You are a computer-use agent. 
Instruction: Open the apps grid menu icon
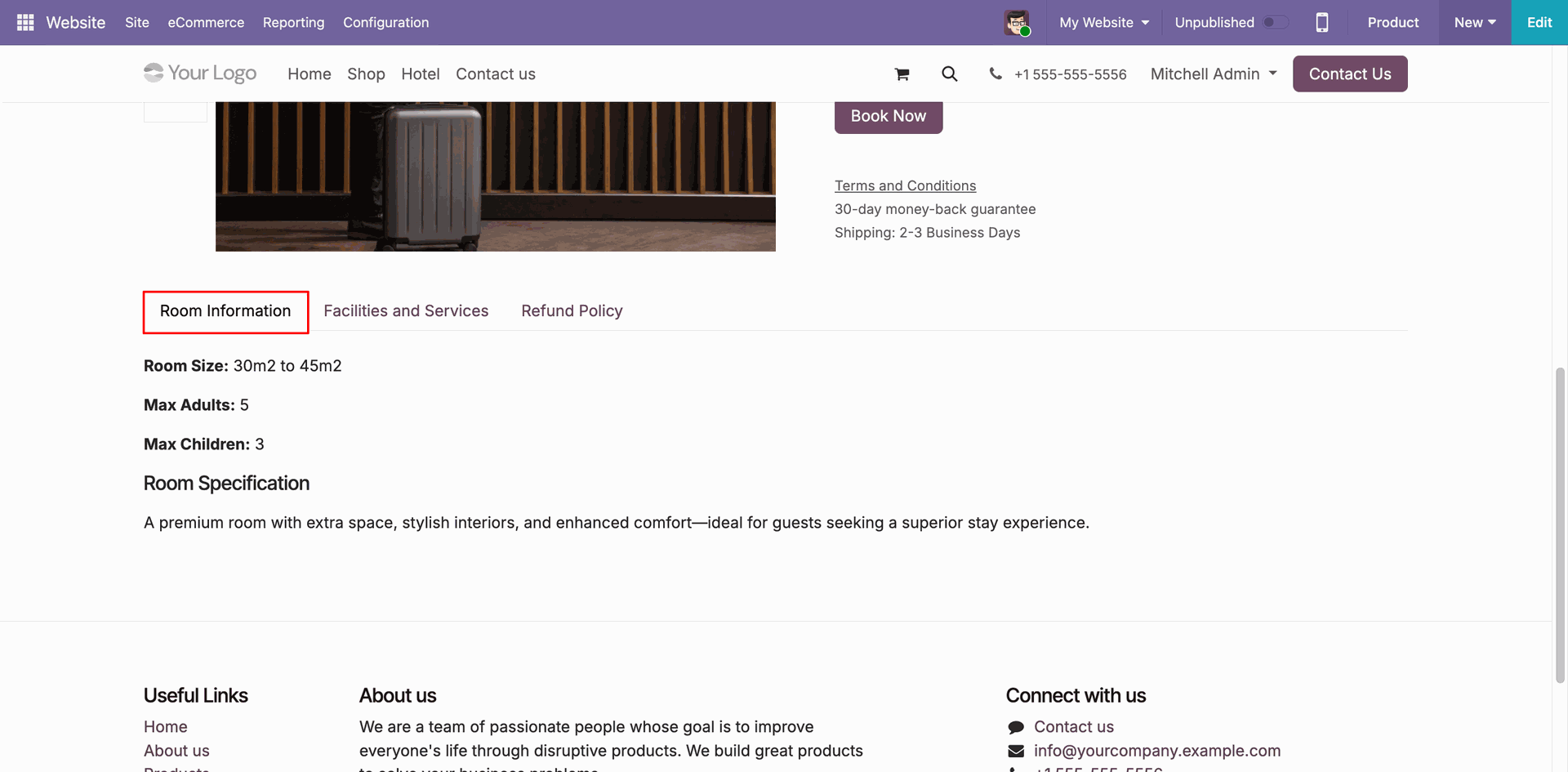click(25, 22)
